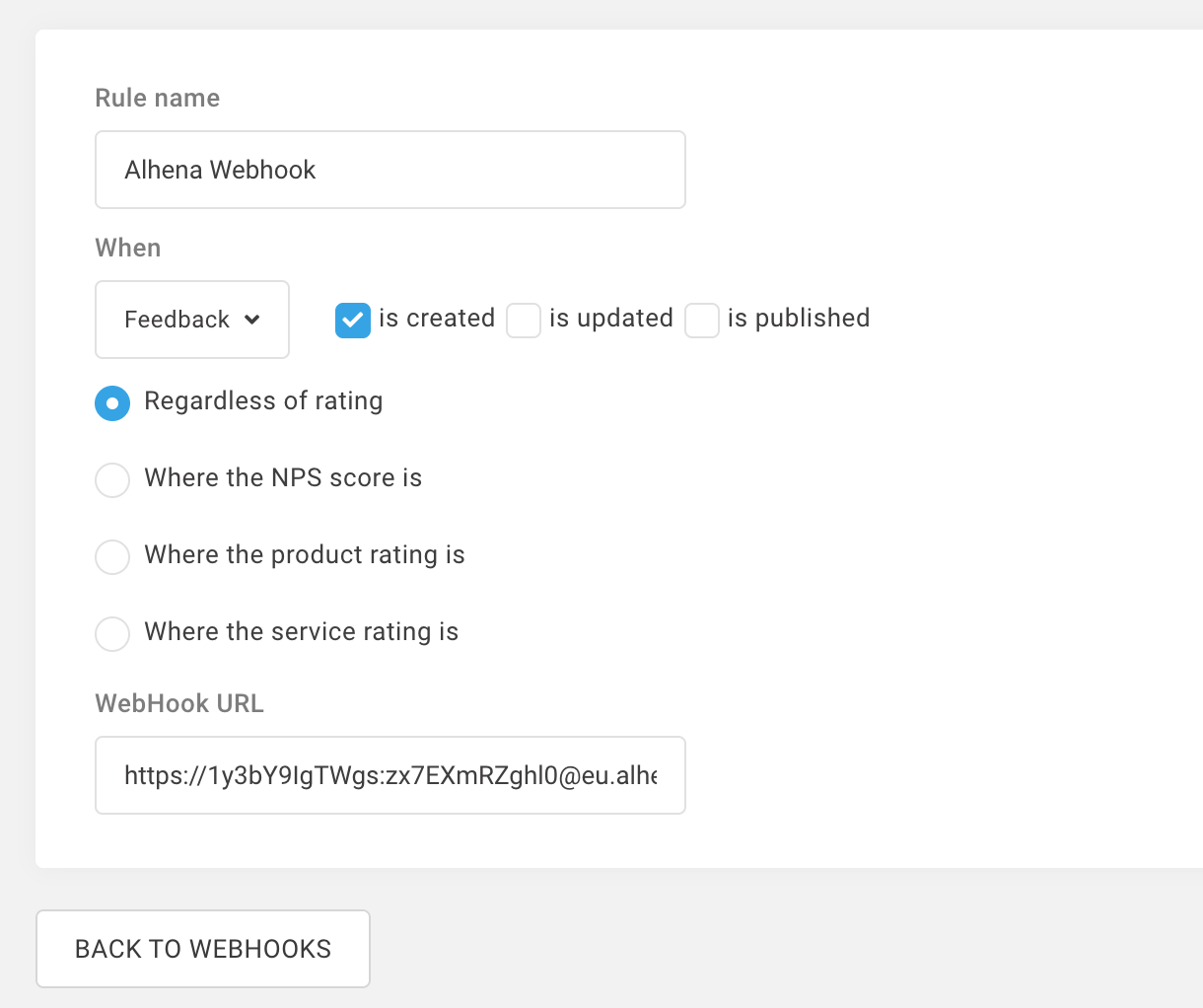The width and height of the screenshot is (1203, 1008).
Task: Click the WebHook URL input field
Action: pos(389,775)
